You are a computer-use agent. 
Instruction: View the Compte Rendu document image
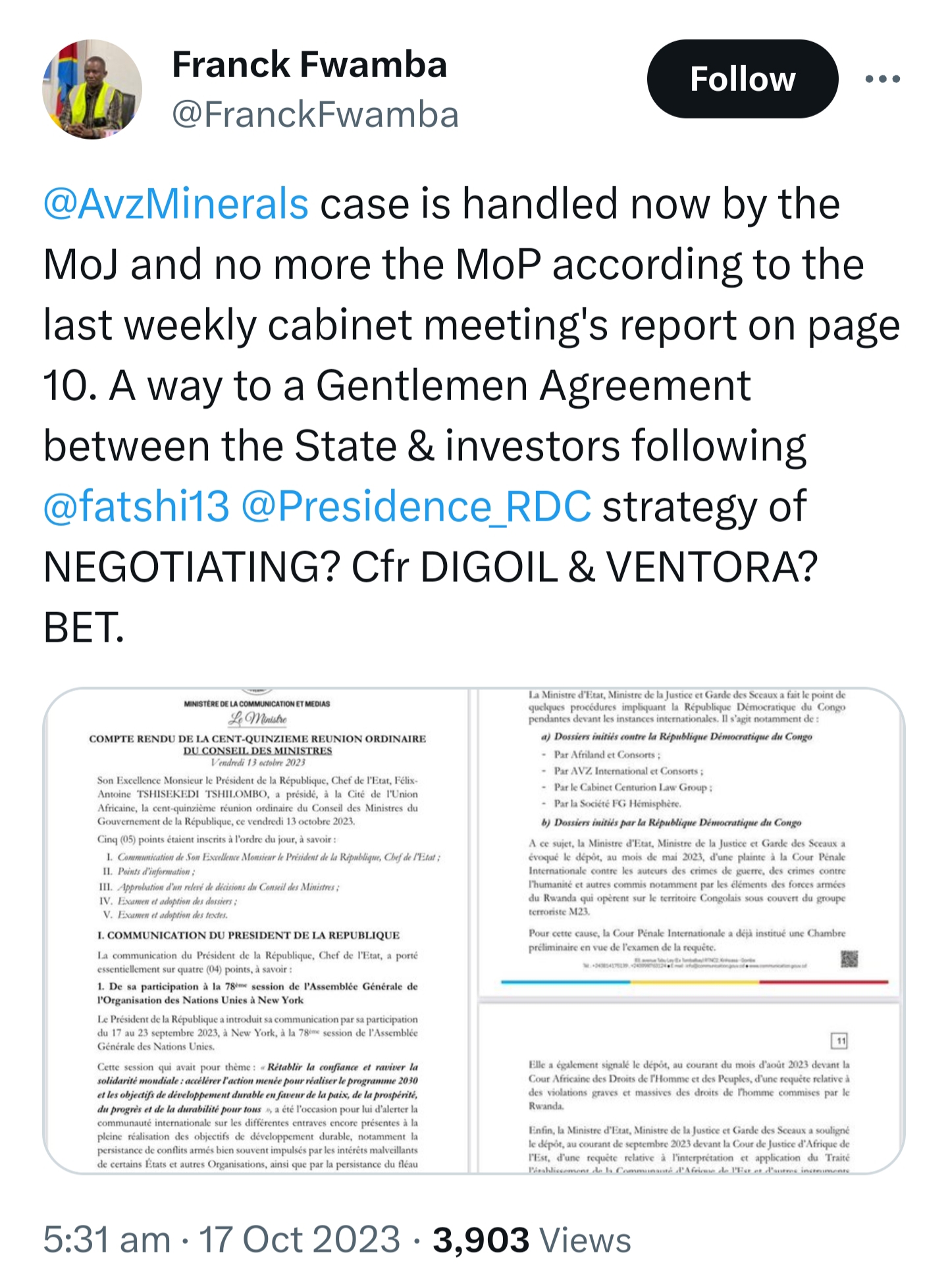[257, 931]
